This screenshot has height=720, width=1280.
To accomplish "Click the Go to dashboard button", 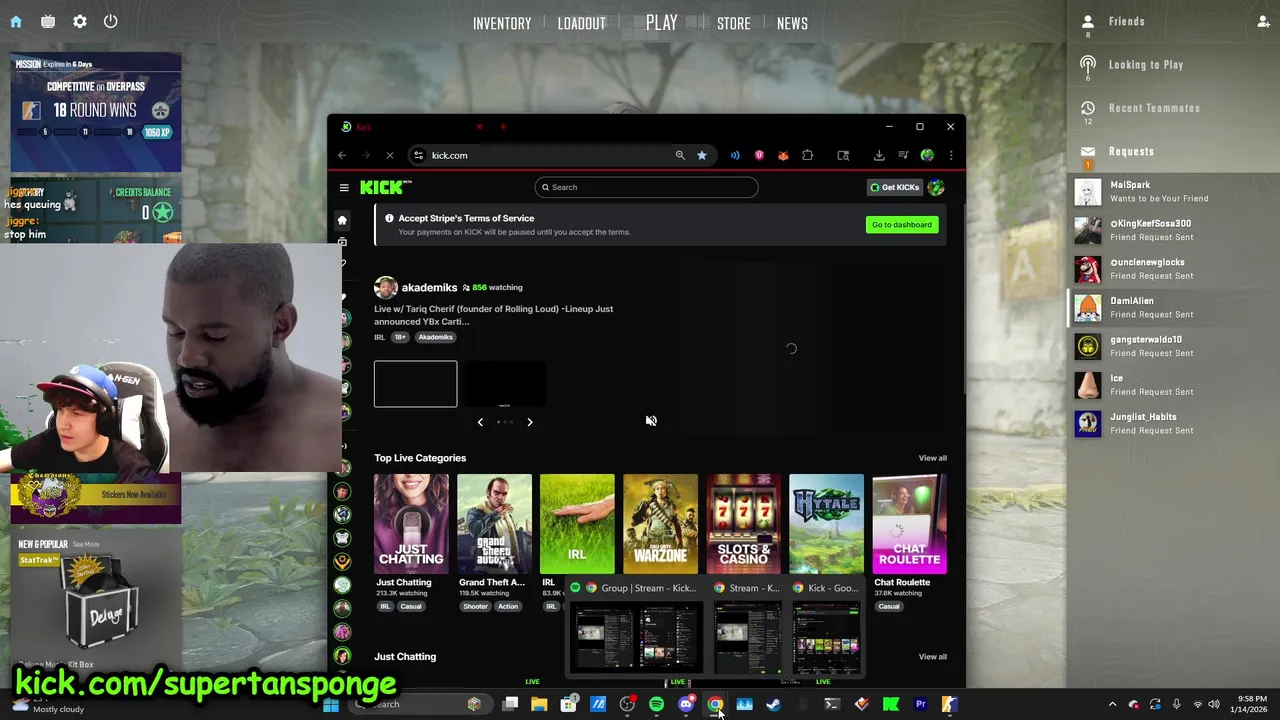I will click(901, 225).
